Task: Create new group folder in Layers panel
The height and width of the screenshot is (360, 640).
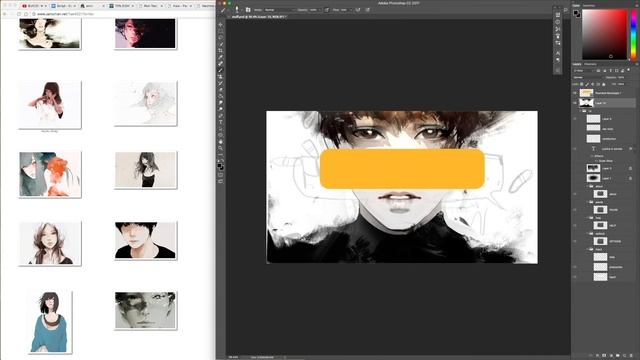Action: tap(618, 356)
